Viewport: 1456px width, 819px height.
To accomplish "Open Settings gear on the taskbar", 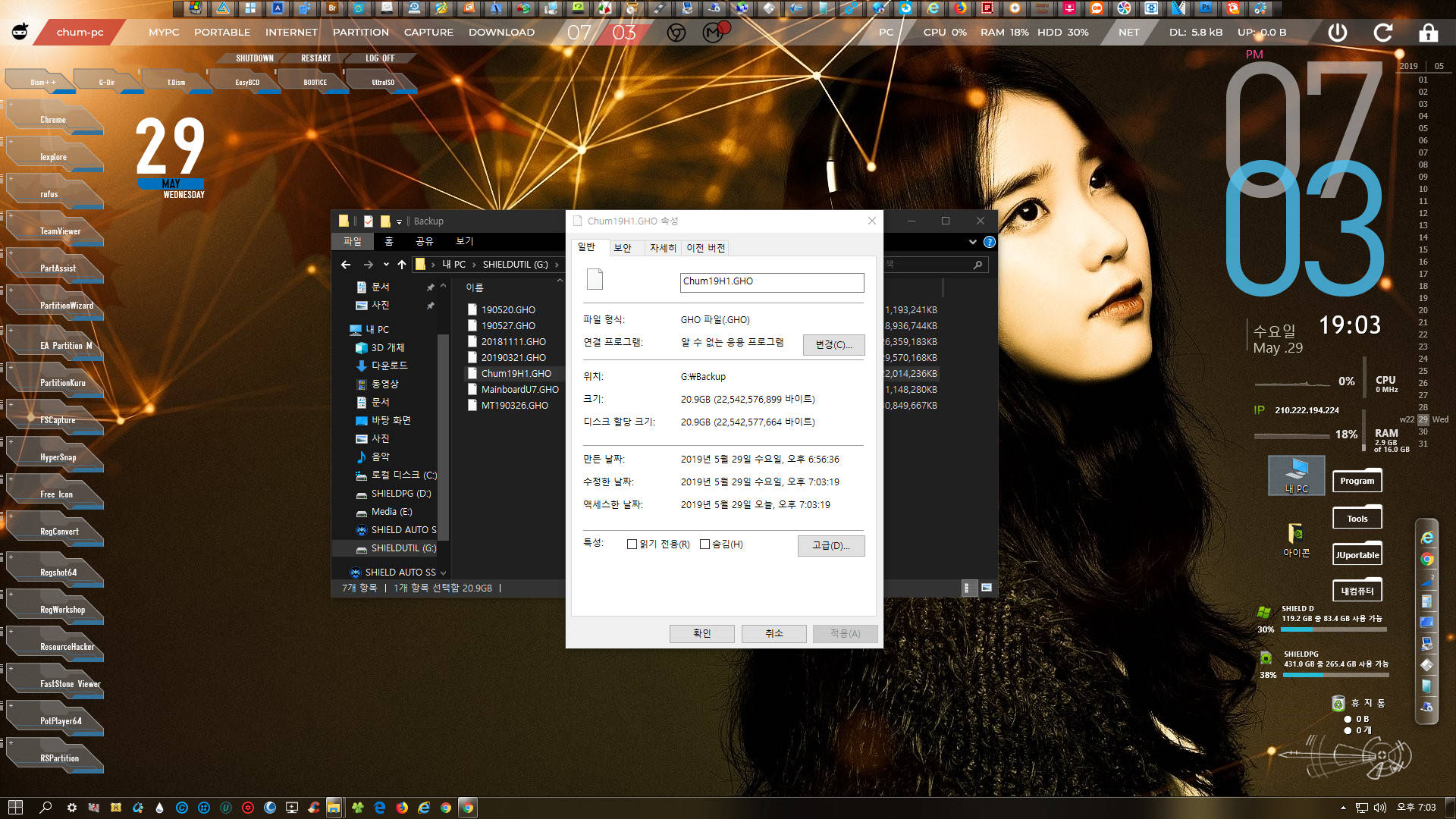I will coord(71,808).
